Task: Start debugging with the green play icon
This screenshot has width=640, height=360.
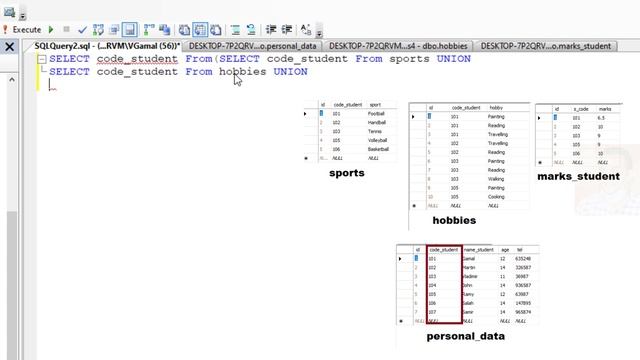Action: (51, 30)
